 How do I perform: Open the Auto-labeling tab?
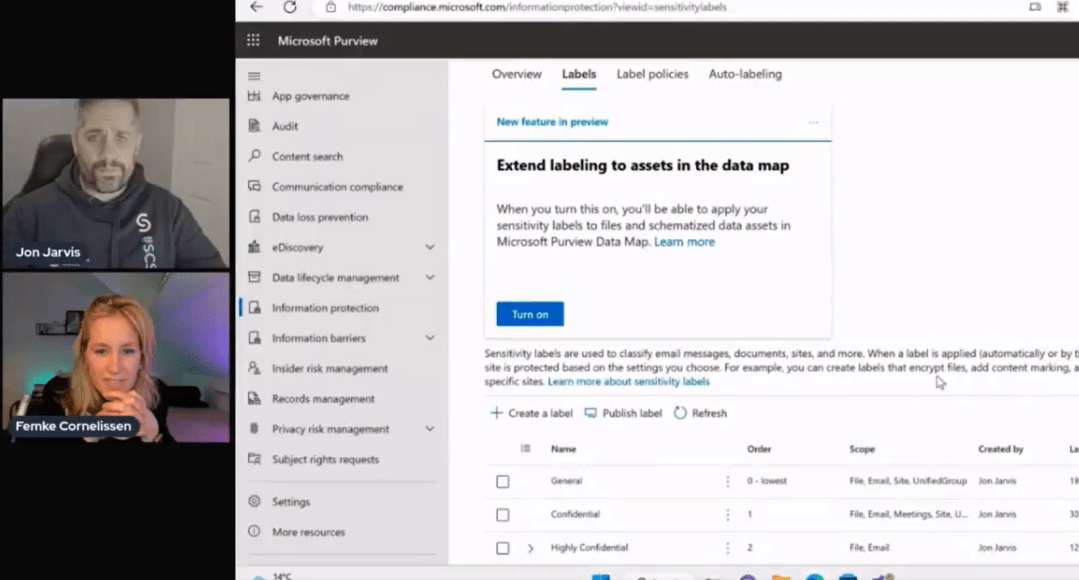pos(745,74)
